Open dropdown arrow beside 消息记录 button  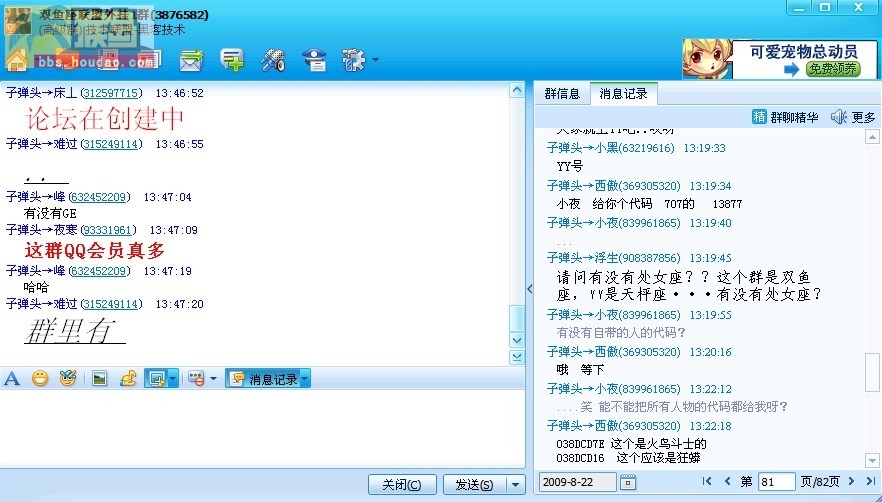(x=305, y=379)
